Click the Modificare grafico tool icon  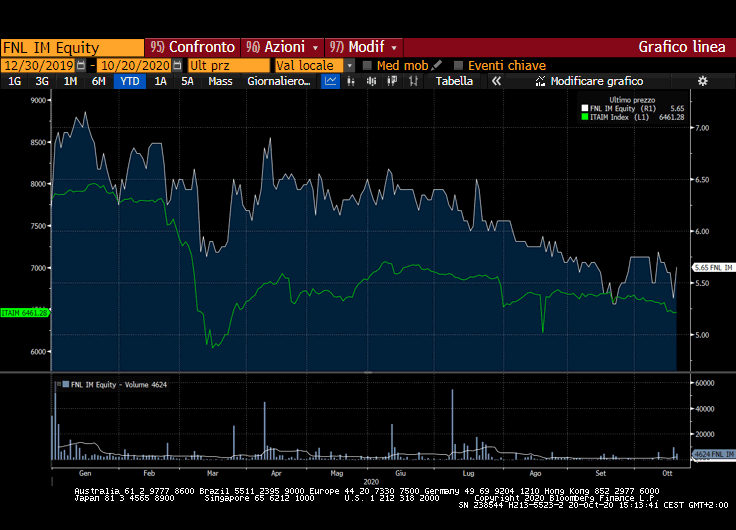(x=541, y=81)
